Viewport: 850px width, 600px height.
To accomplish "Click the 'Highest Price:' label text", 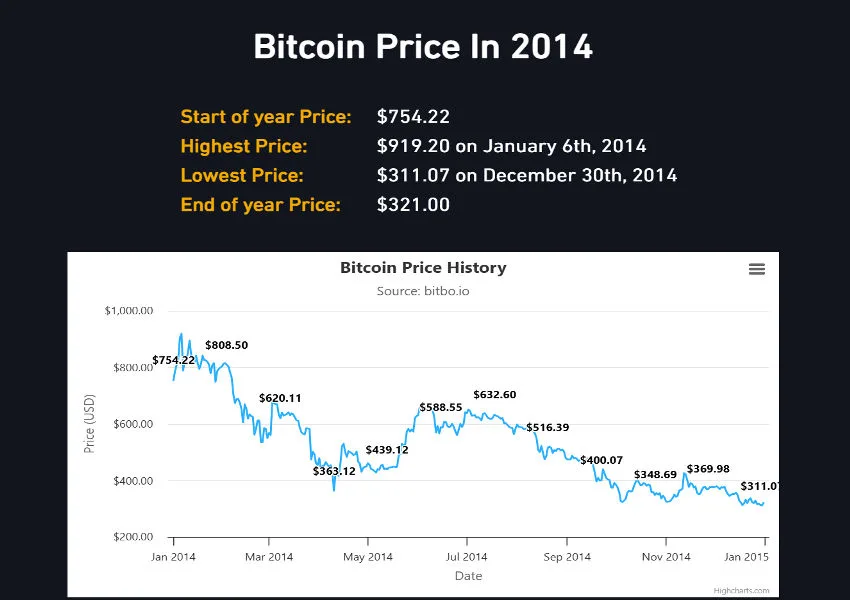I will pyautogui.click(x=244, y=146).
